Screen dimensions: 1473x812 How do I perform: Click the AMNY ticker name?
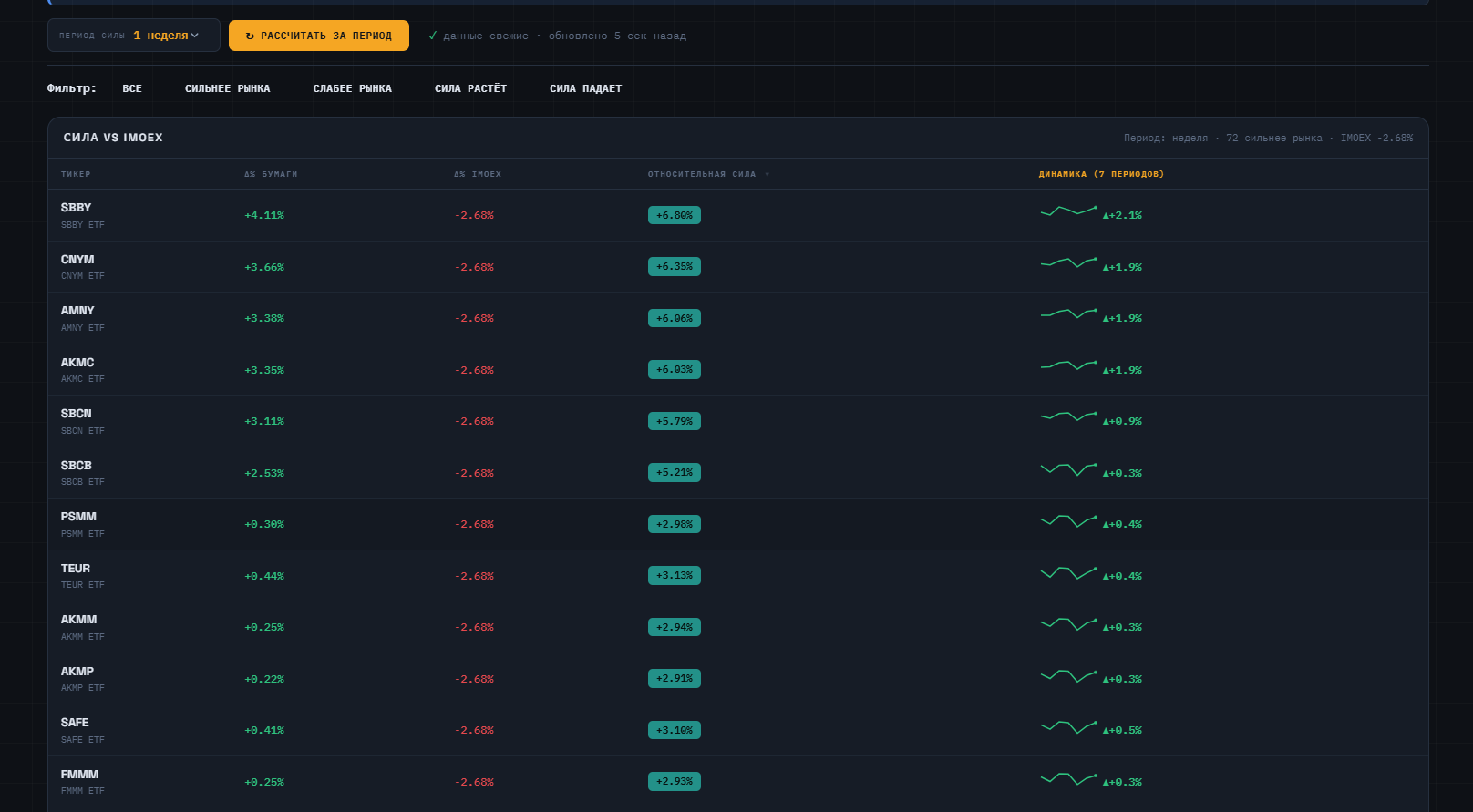[x=77, y=311]
